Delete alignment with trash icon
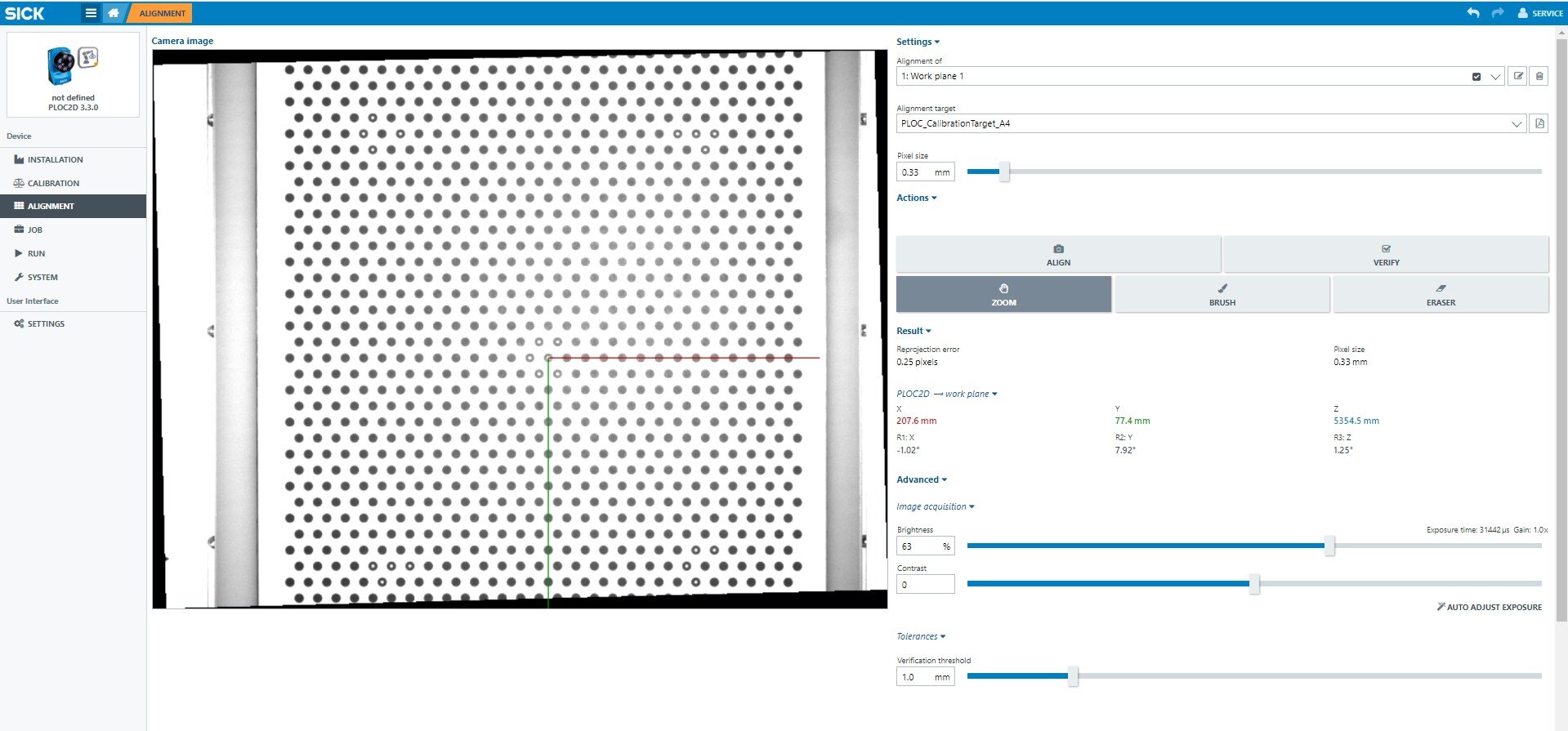 (1539, 76)
